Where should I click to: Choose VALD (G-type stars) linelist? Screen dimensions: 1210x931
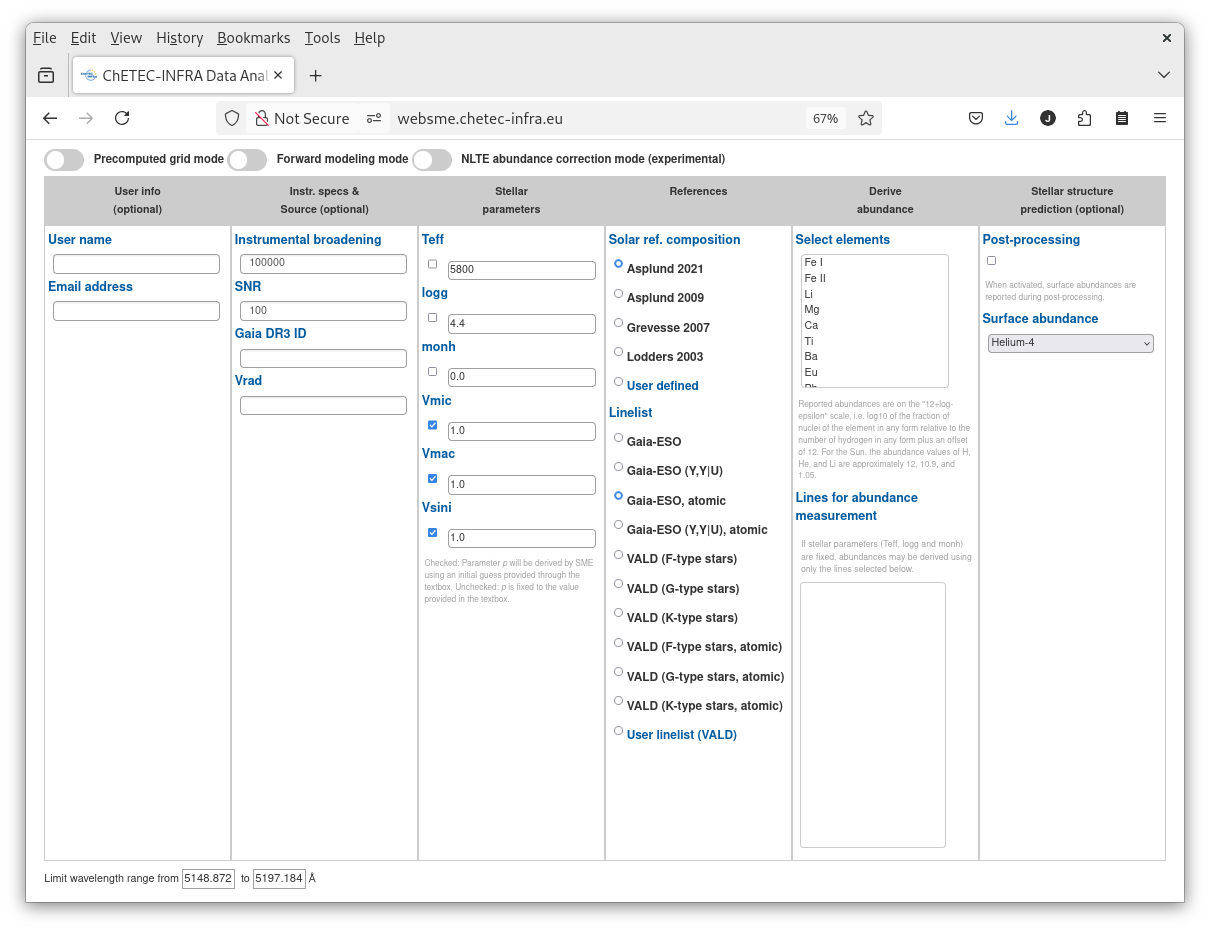(x=618, y=584)
